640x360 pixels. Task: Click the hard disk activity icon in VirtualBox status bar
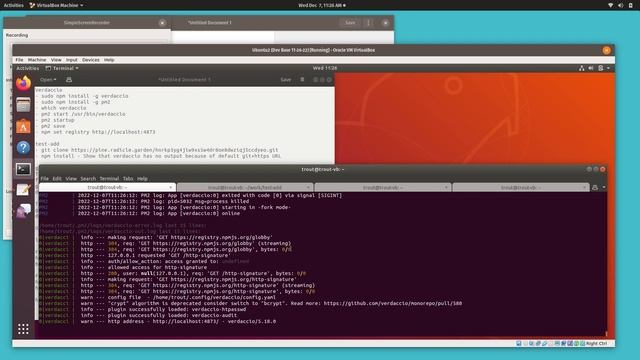[519, 344]
